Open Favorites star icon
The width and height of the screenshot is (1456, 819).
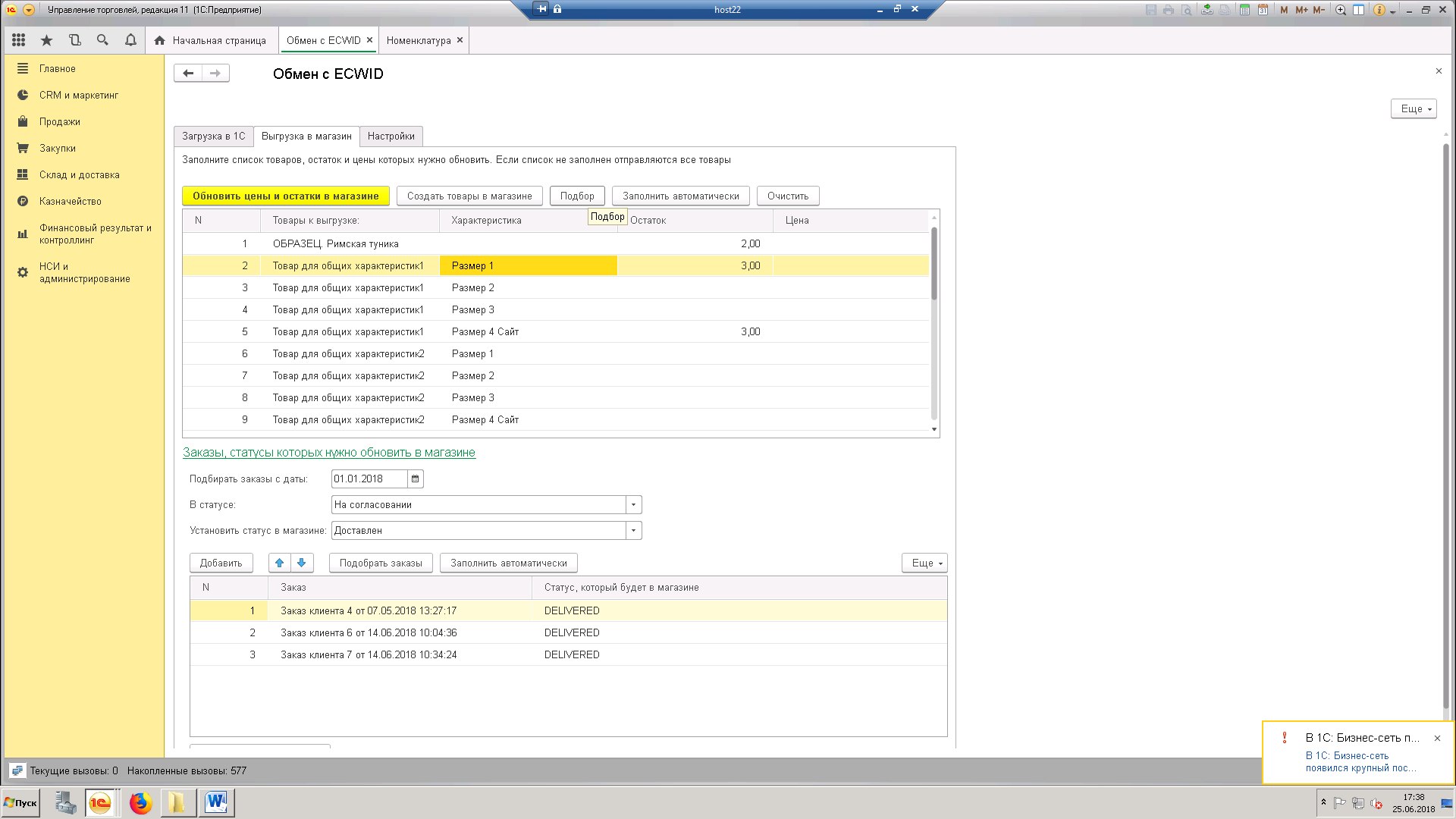pyautogui.click(x=47, y=40)
